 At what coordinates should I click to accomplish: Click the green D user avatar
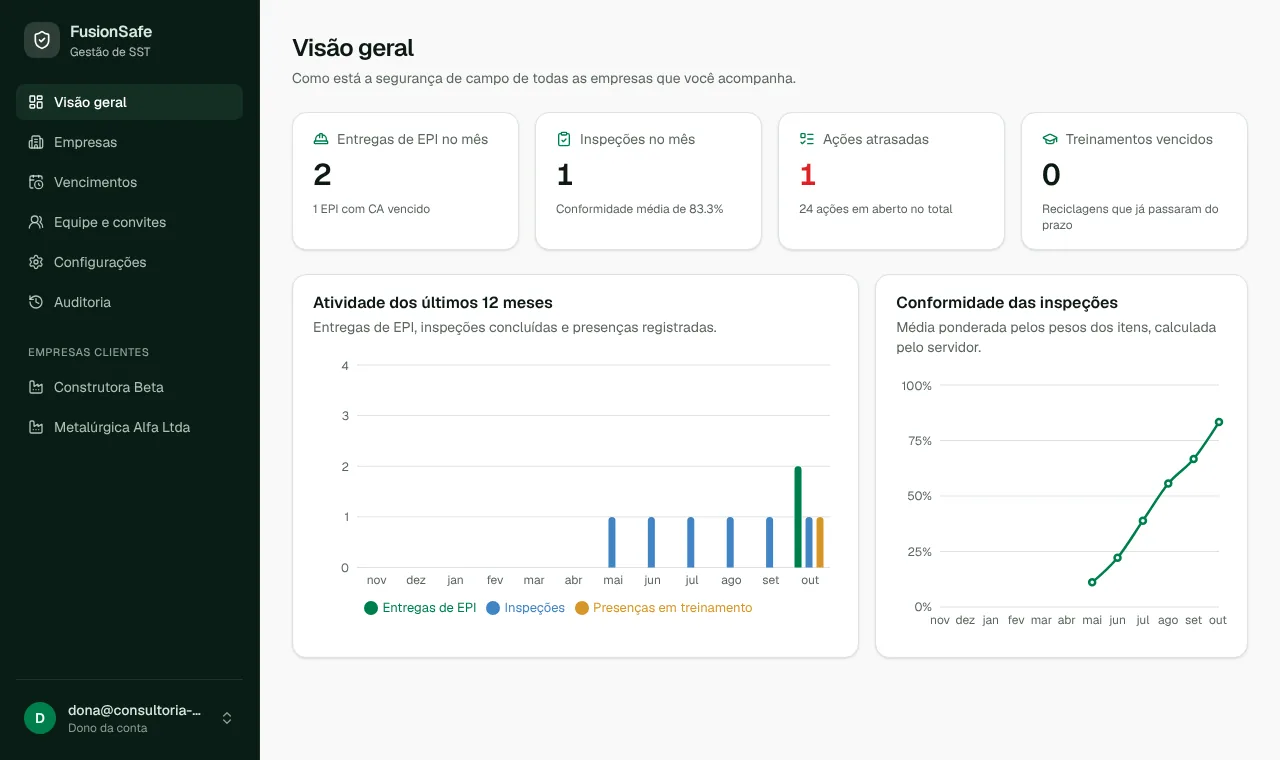coord(40,718)
